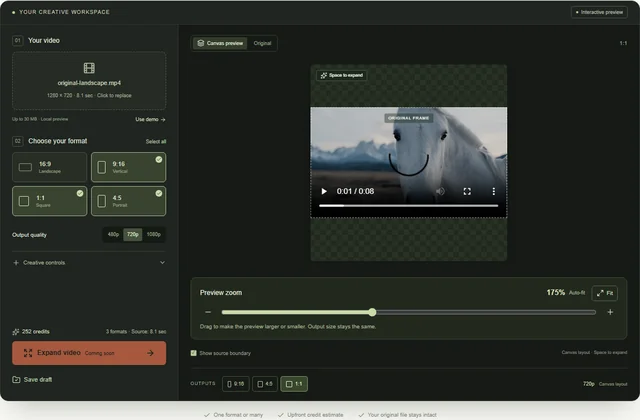Click the 9:16 vertical phone icon
This screenshot has width=640, height=420.
(102, 167)
